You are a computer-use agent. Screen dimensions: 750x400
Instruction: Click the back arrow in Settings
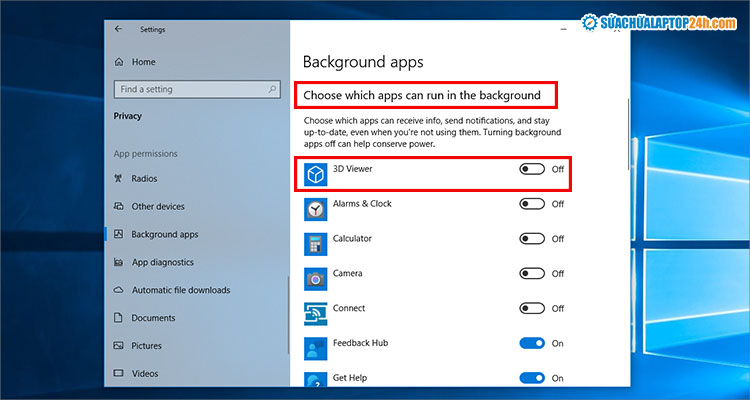coord(118,29)
